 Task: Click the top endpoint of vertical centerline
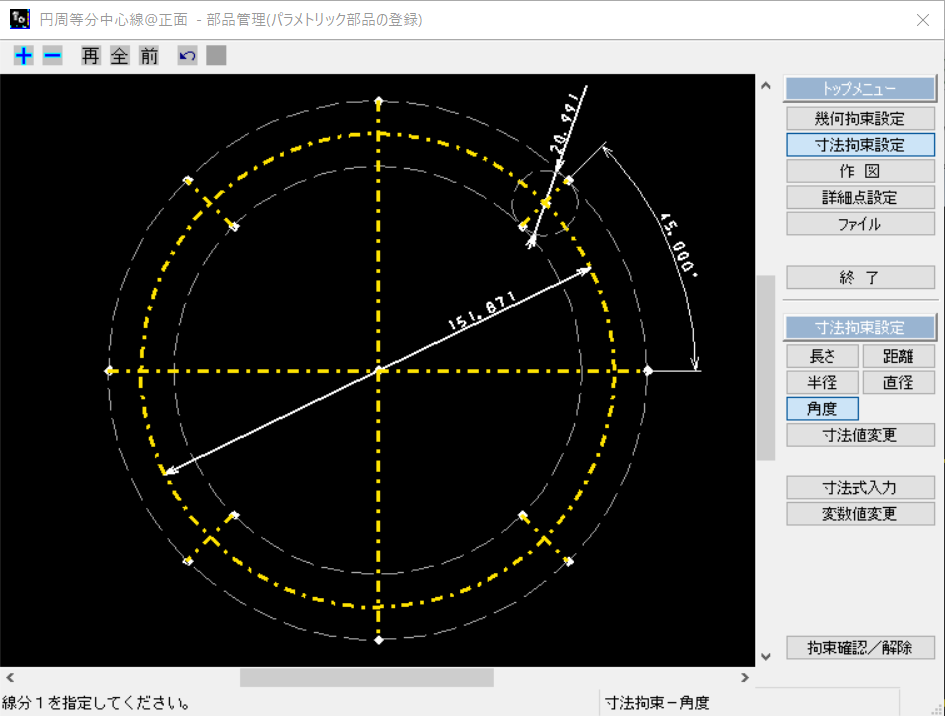point(378,101)
